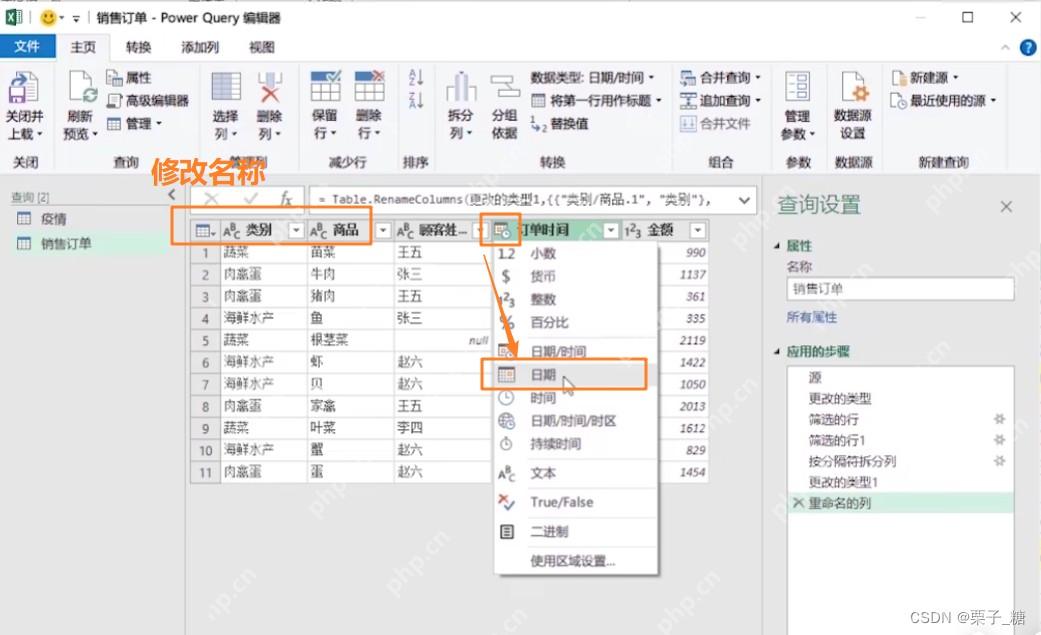Image resolution: width=1041 pixels, height=635 pixels.
Task: Click the Manage (管理) query button
Action: coord(135,124)
